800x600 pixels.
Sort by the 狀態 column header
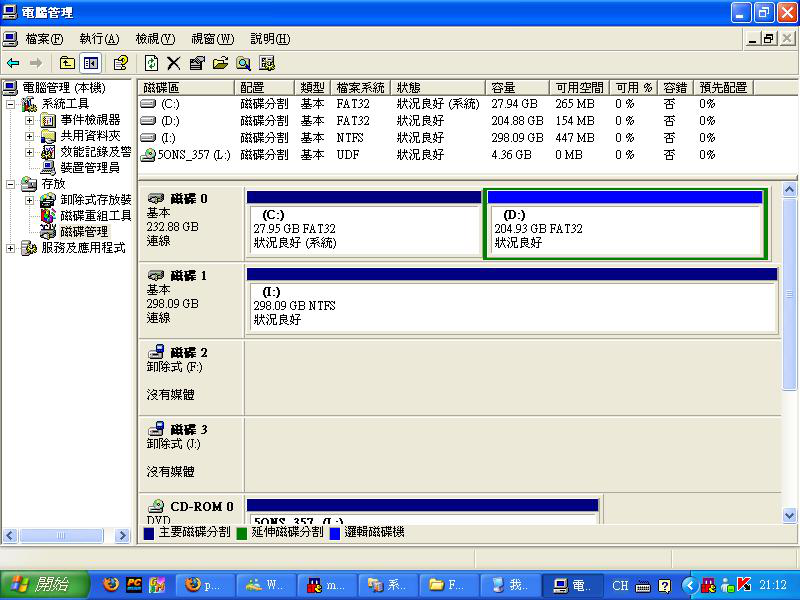pyautogui.click(x=438, y=88)
